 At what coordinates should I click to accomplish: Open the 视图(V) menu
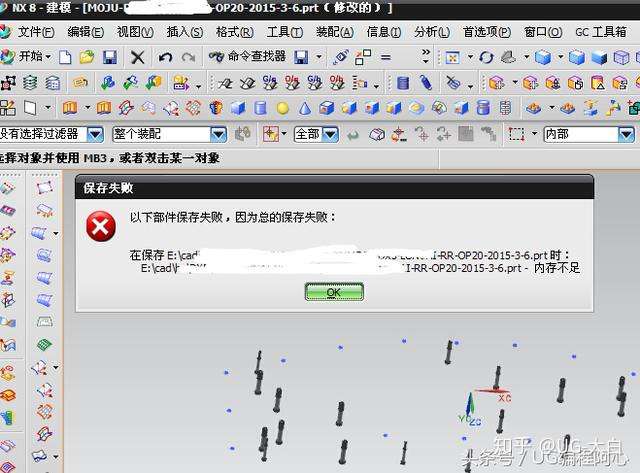pyautogui.click(x=135, y=32)
